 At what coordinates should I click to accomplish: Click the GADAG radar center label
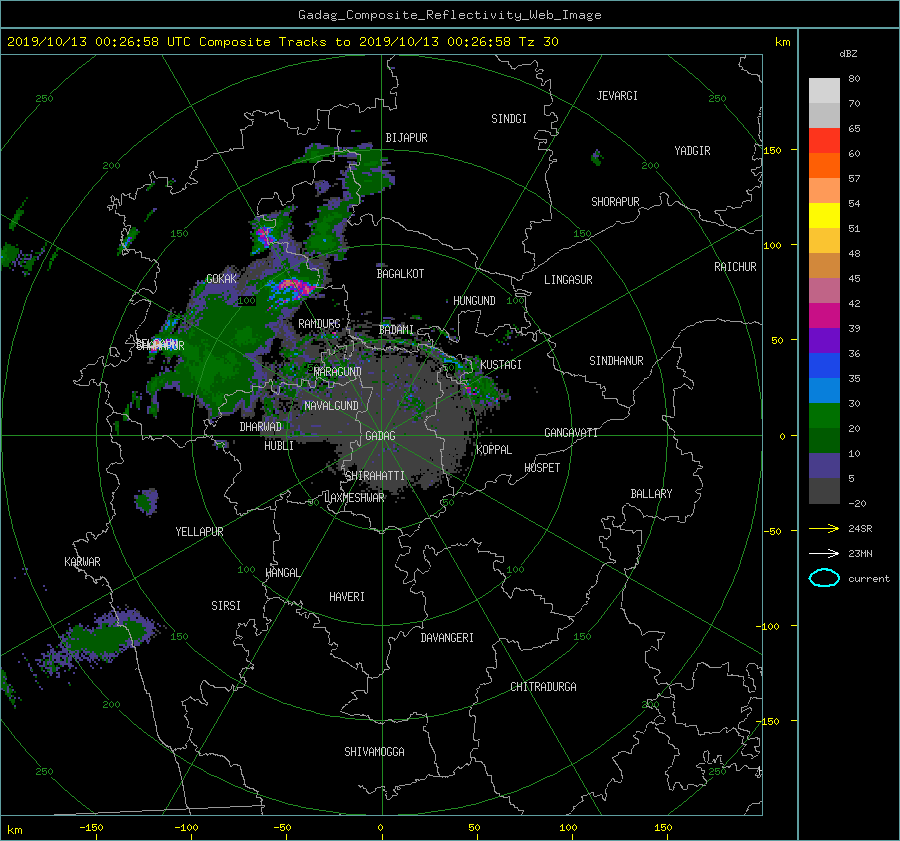(x=380, y=436)
